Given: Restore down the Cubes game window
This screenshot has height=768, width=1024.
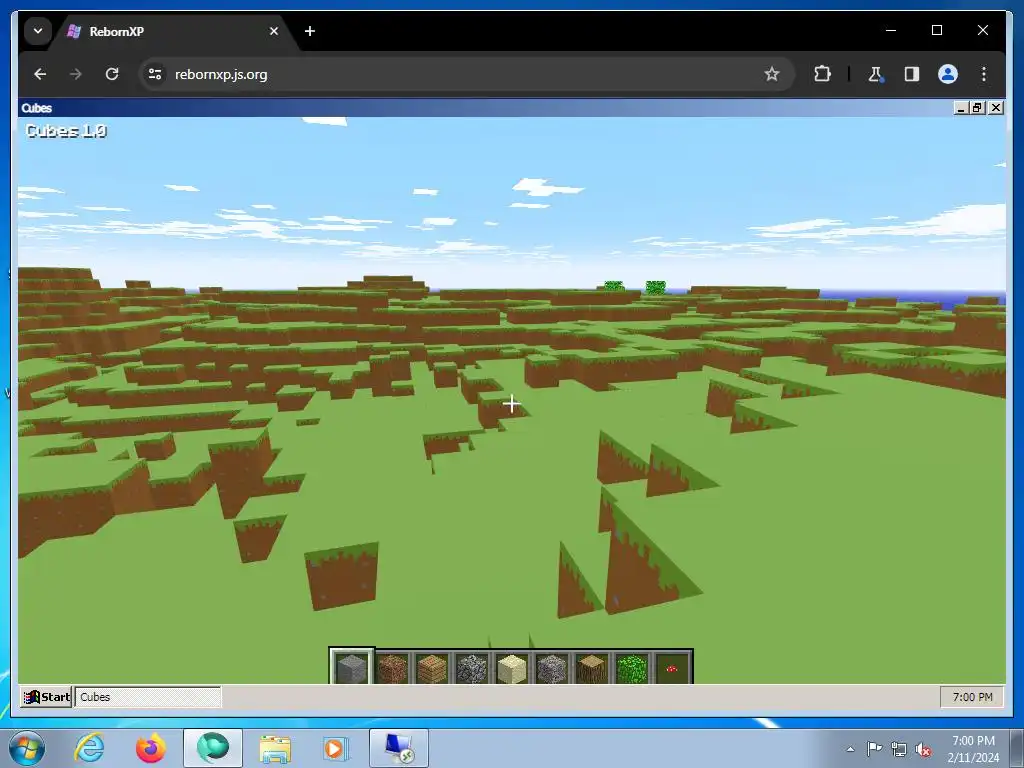Looking at the screenshot, I should [978, 108].
